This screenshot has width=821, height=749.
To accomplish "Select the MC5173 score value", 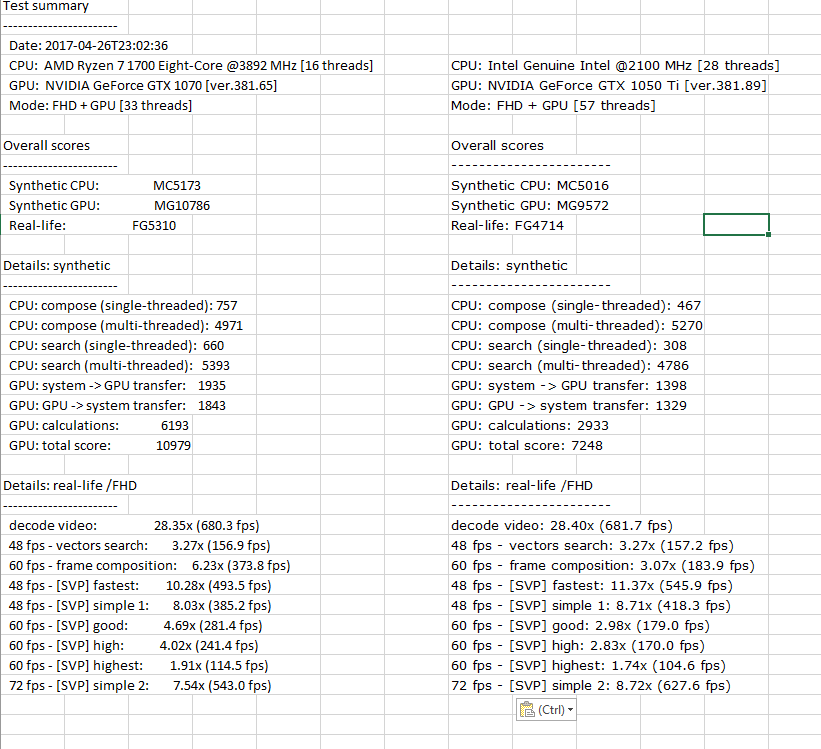I will point(177,185).
